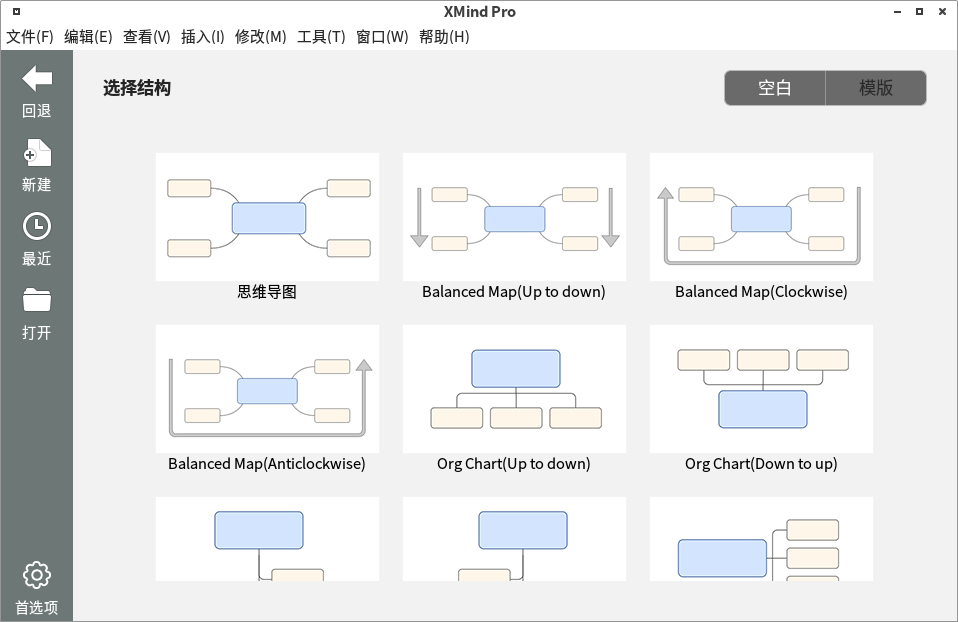Open the recent files clock icon (最近)
This screenshot has height=622, width=958.
[x=37, y=227]
